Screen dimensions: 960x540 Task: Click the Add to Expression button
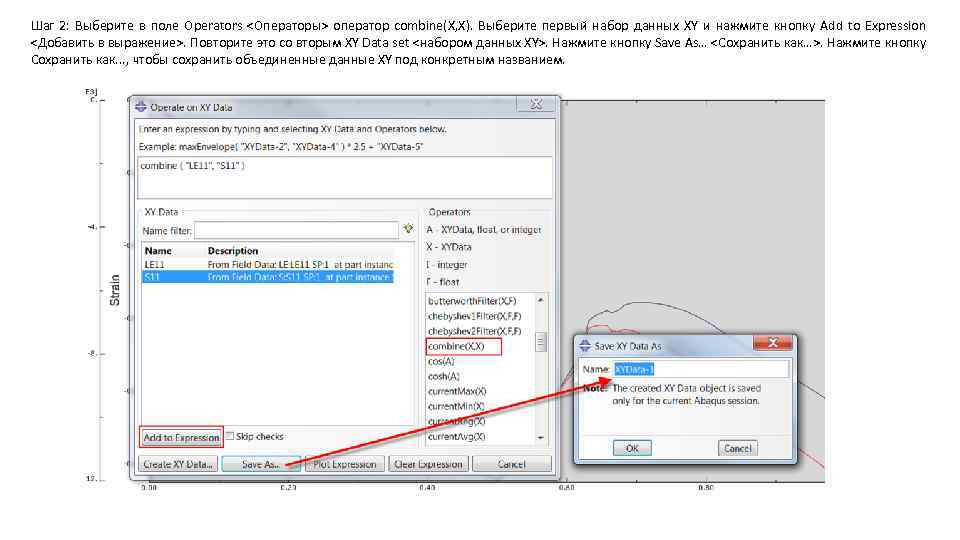tap(181, 437)
